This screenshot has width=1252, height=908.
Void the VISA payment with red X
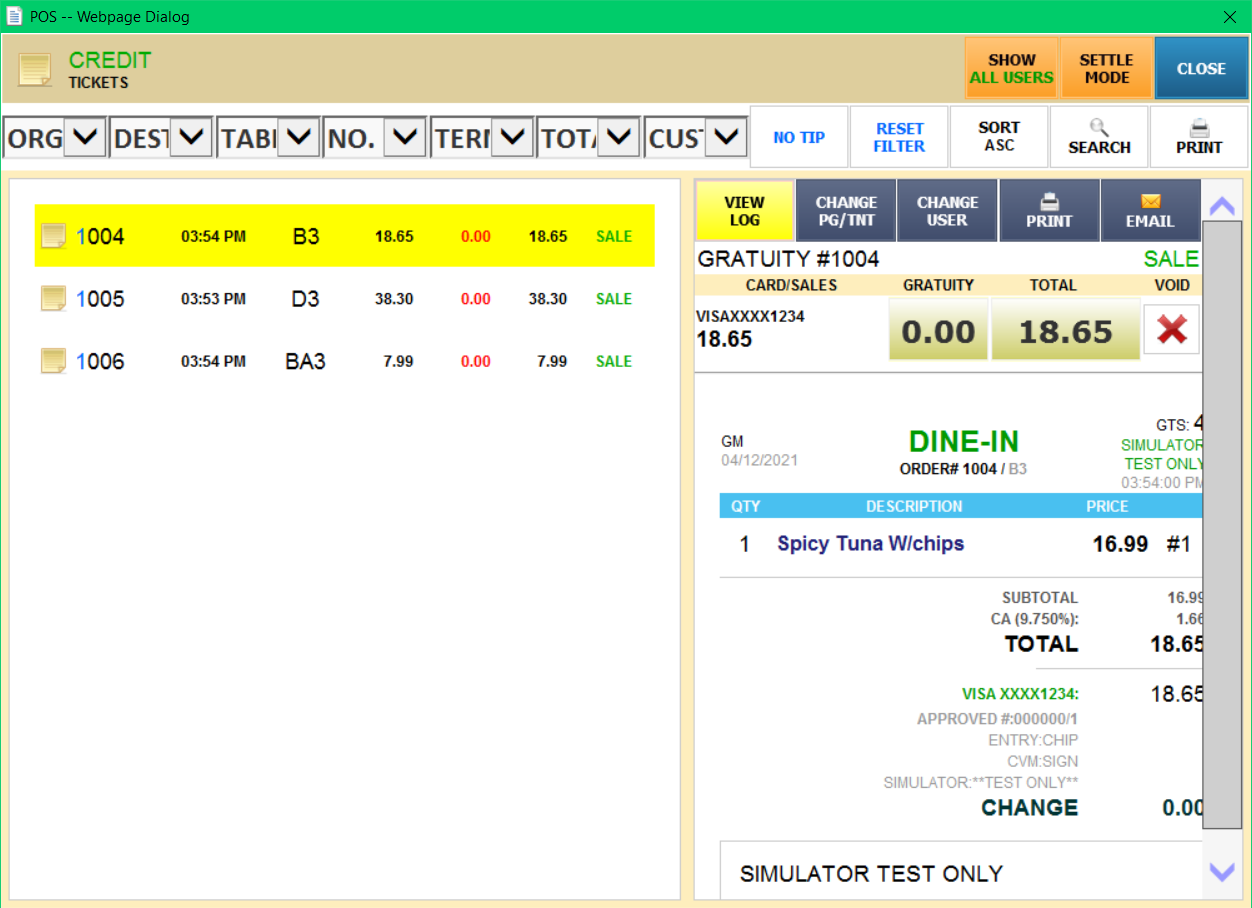pos(1171,330)
